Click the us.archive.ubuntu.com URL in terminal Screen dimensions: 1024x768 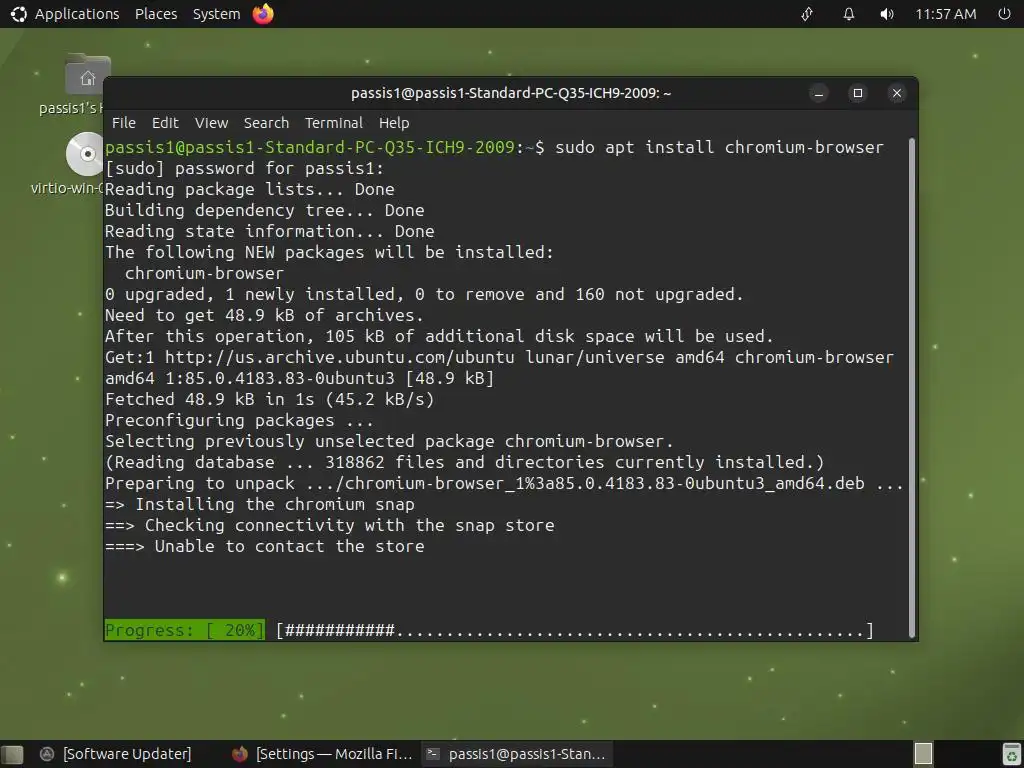click(x=340, y=357)
